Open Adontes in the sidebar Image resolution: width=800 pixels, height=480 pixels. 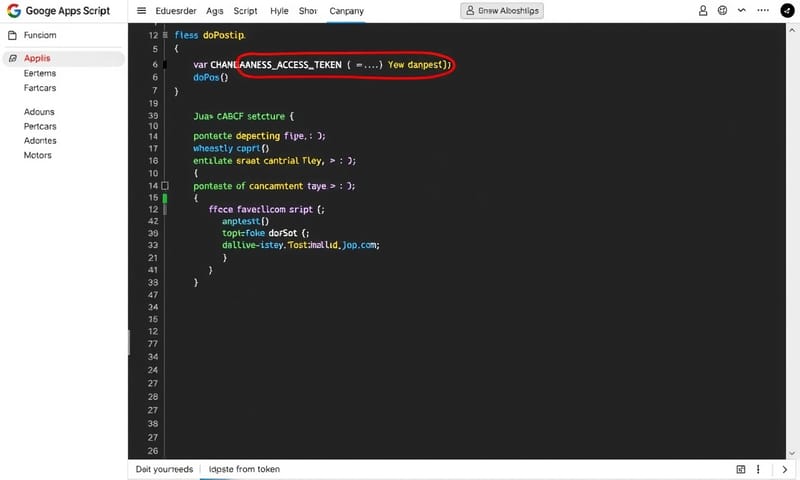pos(40,140)
